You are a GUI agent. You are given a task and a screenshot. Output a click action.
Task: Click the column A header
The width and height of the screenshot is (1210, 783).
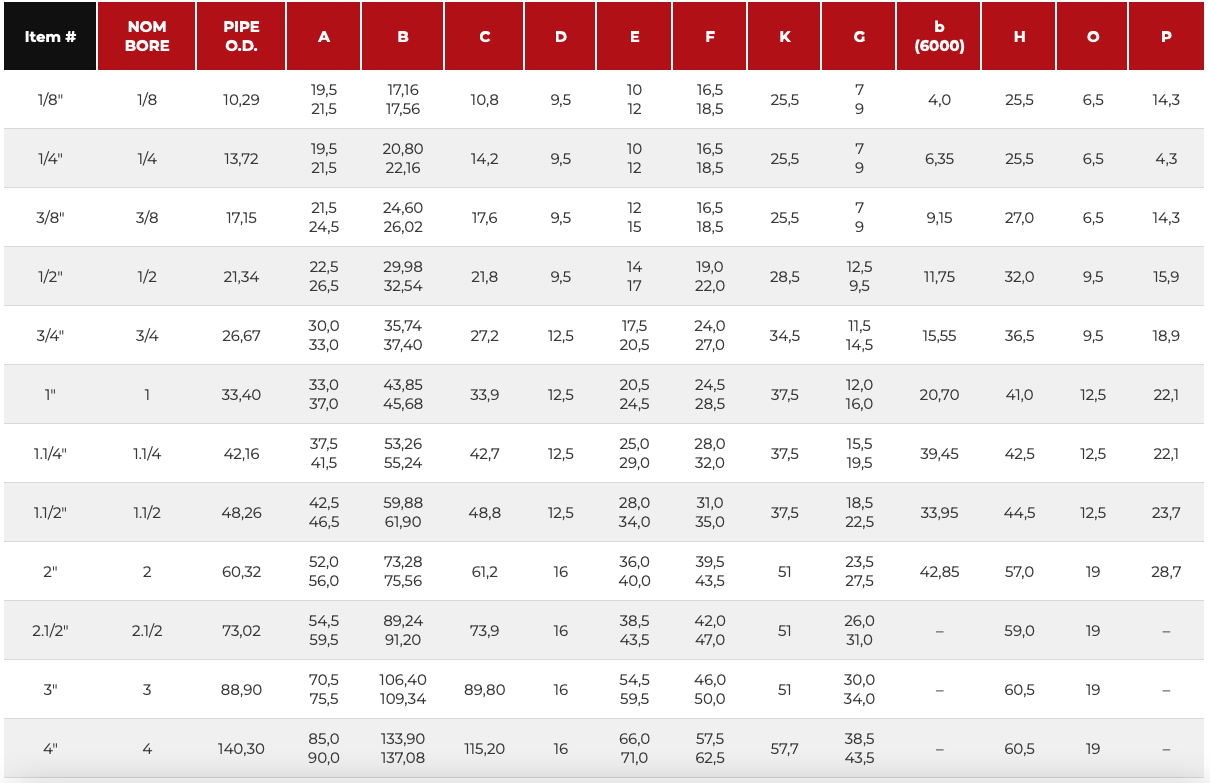pos(324,36)
